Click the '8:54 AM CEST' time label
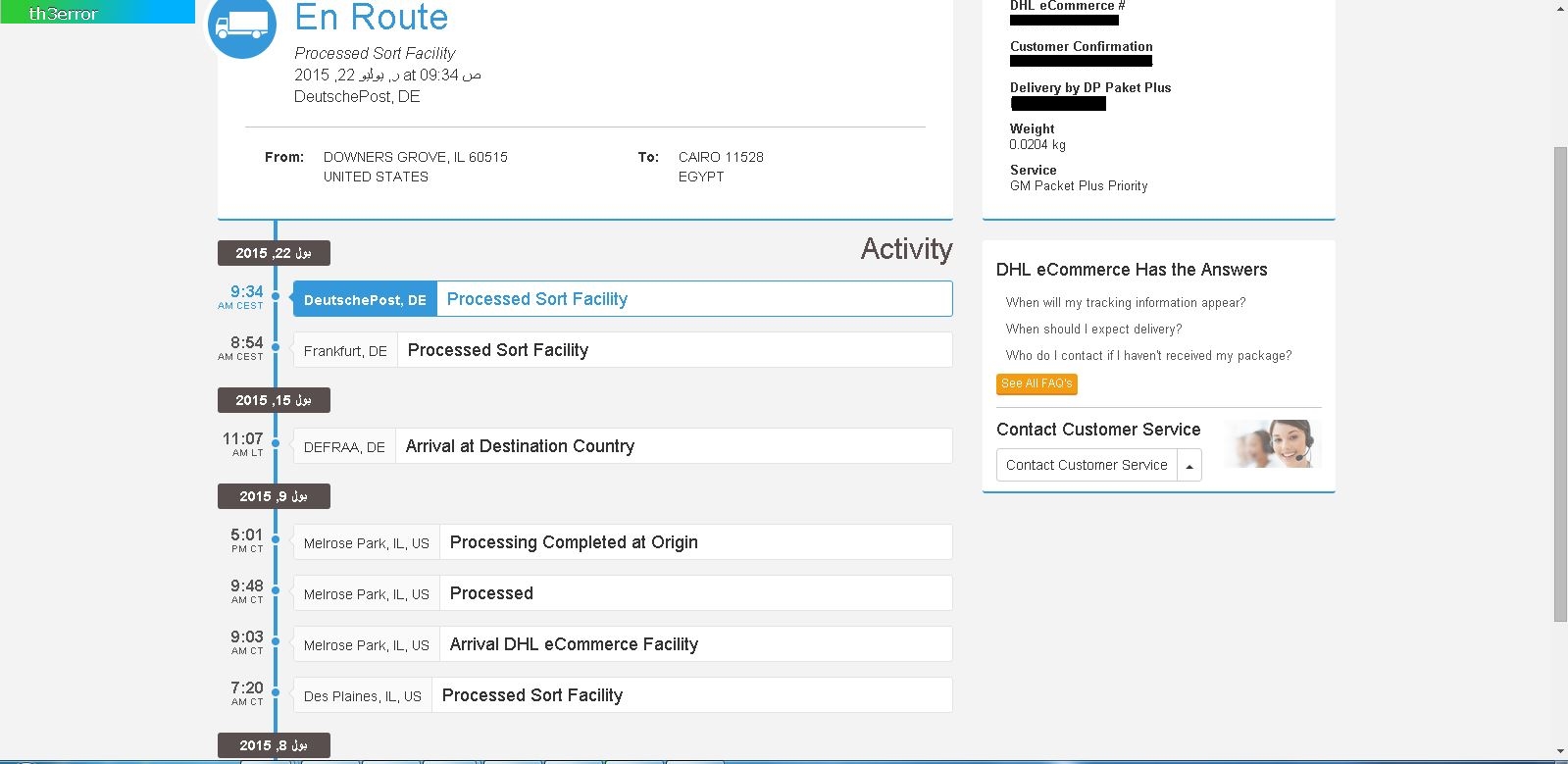The image size is (1568, 764). click(241, 348)
